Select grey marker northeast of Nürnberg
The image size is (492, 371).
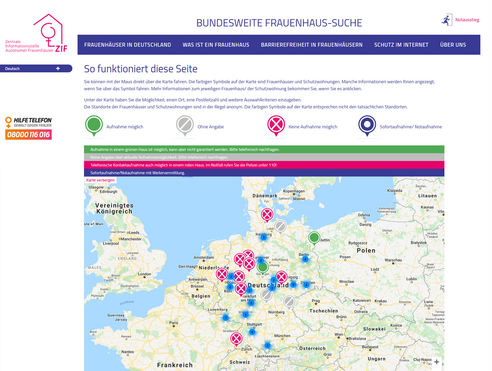point(289,302)
